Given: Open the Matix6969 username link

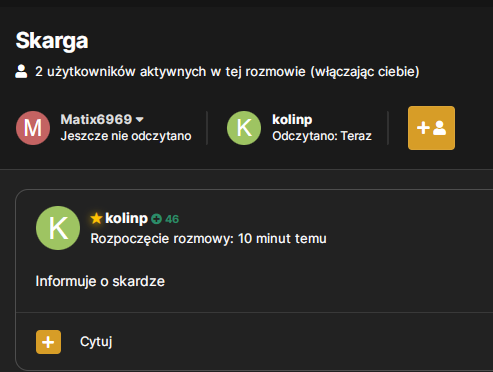Looking at the screenshot, I should point(96,119).
